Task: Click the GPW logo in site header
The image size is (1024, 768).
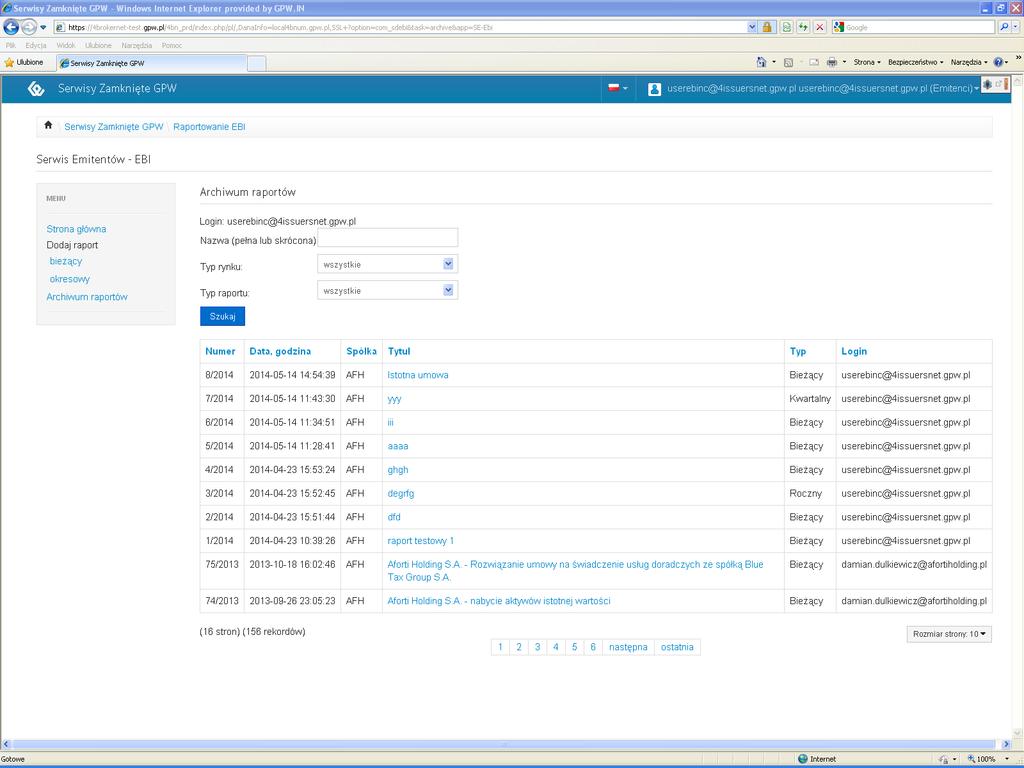Action: [x=36, y=88]
